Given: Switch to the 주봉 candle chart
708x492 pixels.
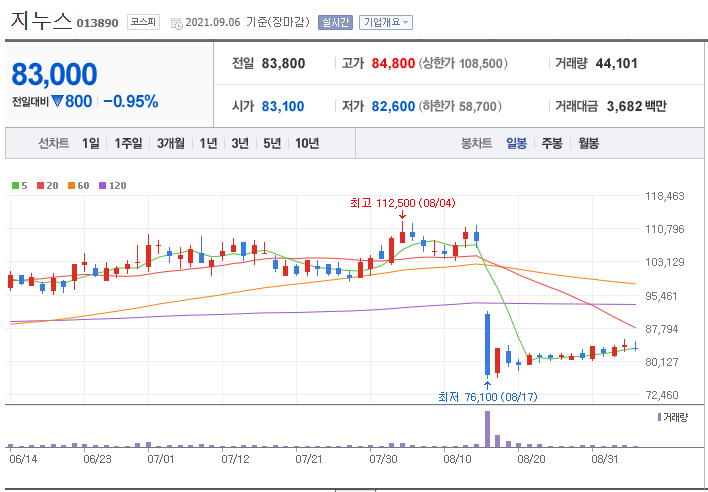Looking at the screenshot, I should pos(552,144).
